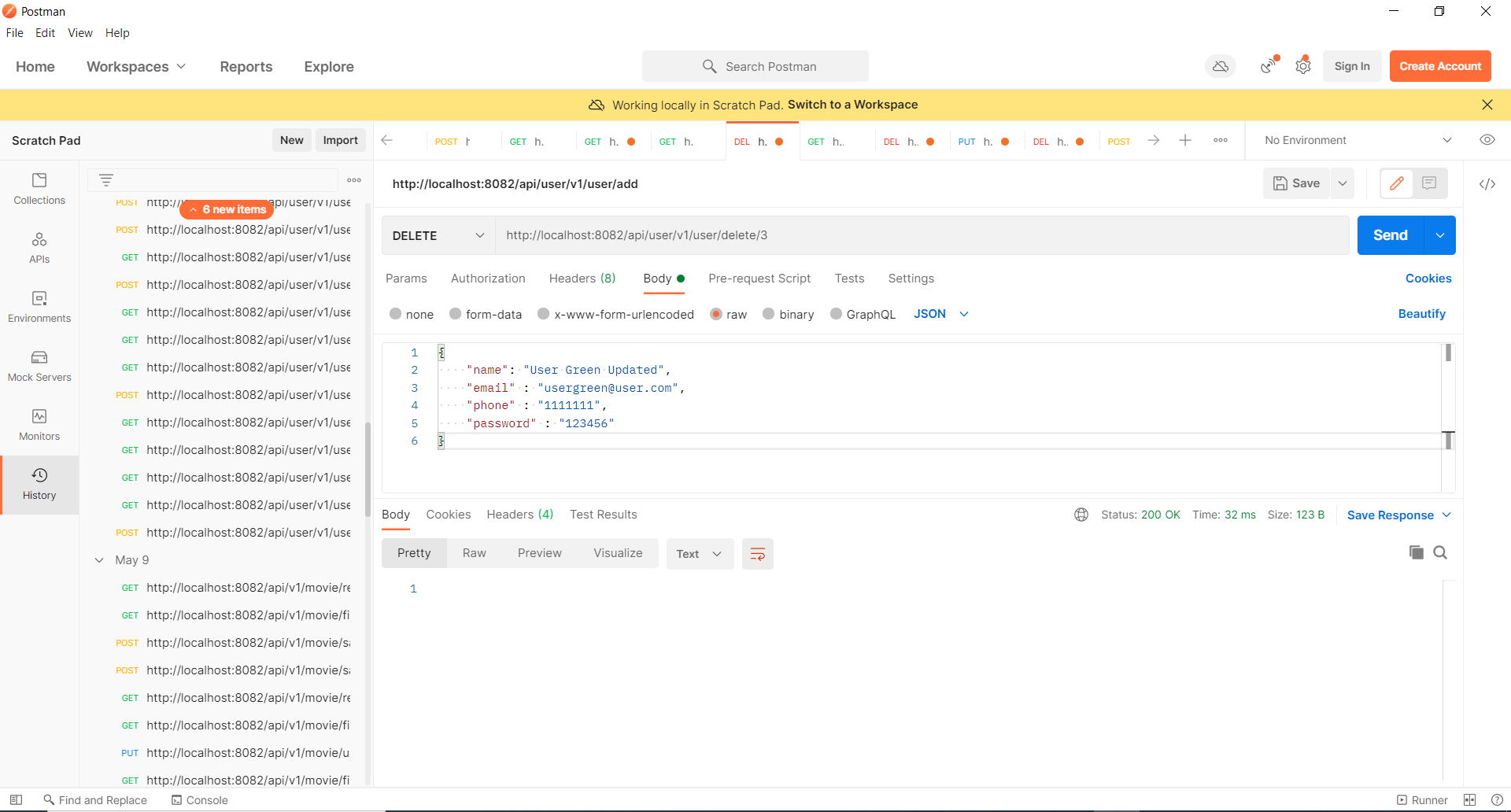The image size is (1511, 812).
Task: Open the JSON format dropdown
Action: pyautogui.click(x=941, y=314)
